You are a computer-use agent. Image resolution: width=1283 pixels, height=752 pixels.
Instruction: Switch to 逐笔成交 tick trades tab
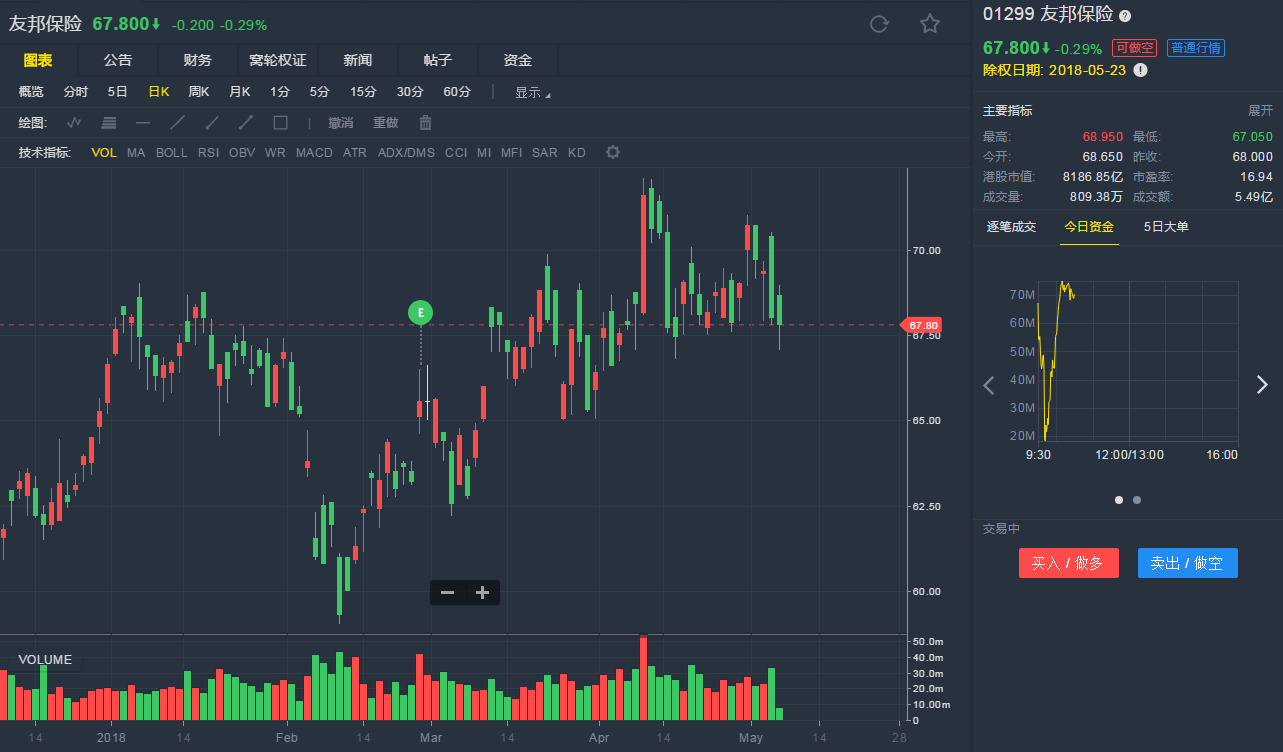[1011, 227]
